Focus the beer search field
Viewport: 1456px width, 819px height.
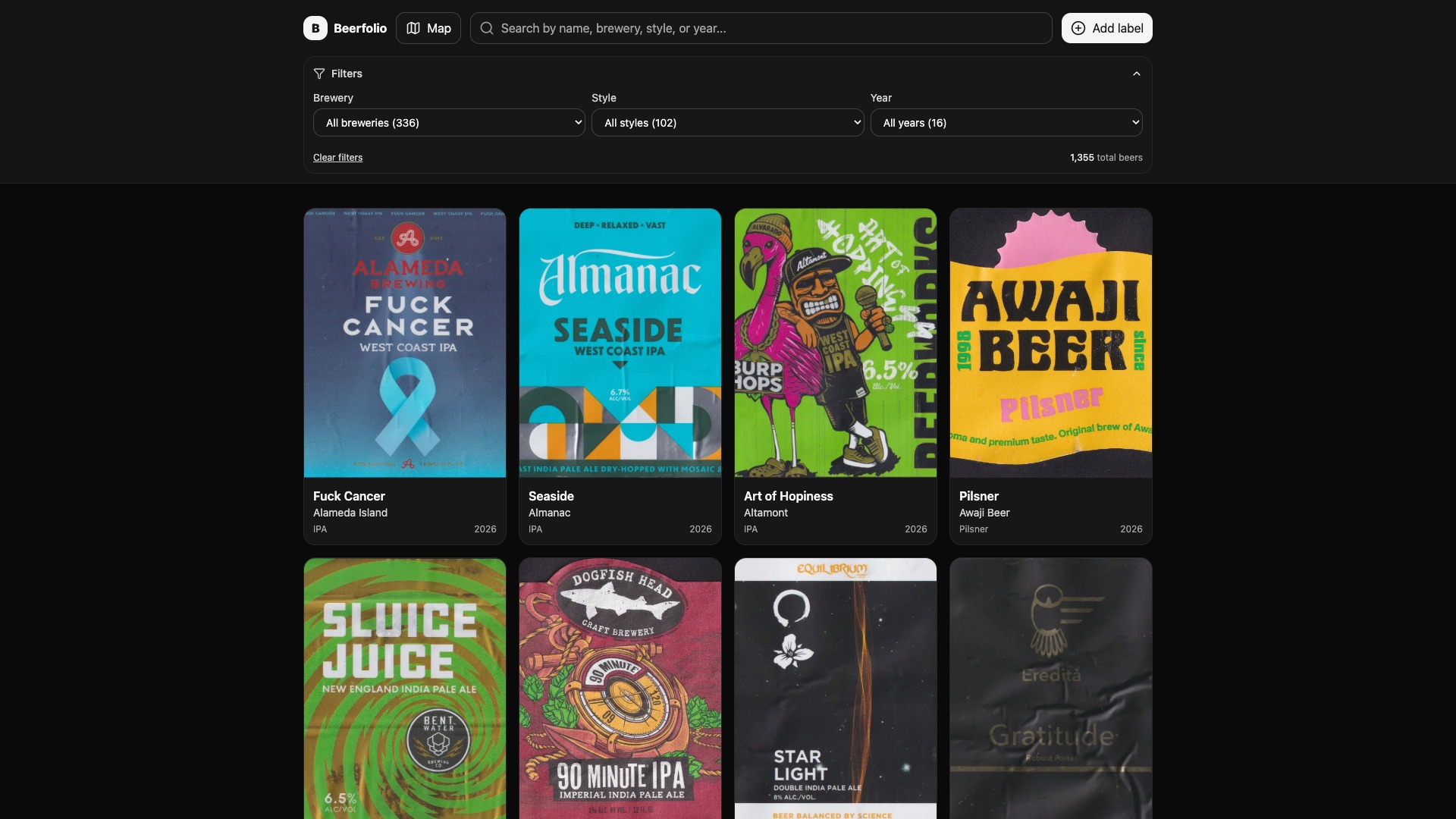(761, 28)
